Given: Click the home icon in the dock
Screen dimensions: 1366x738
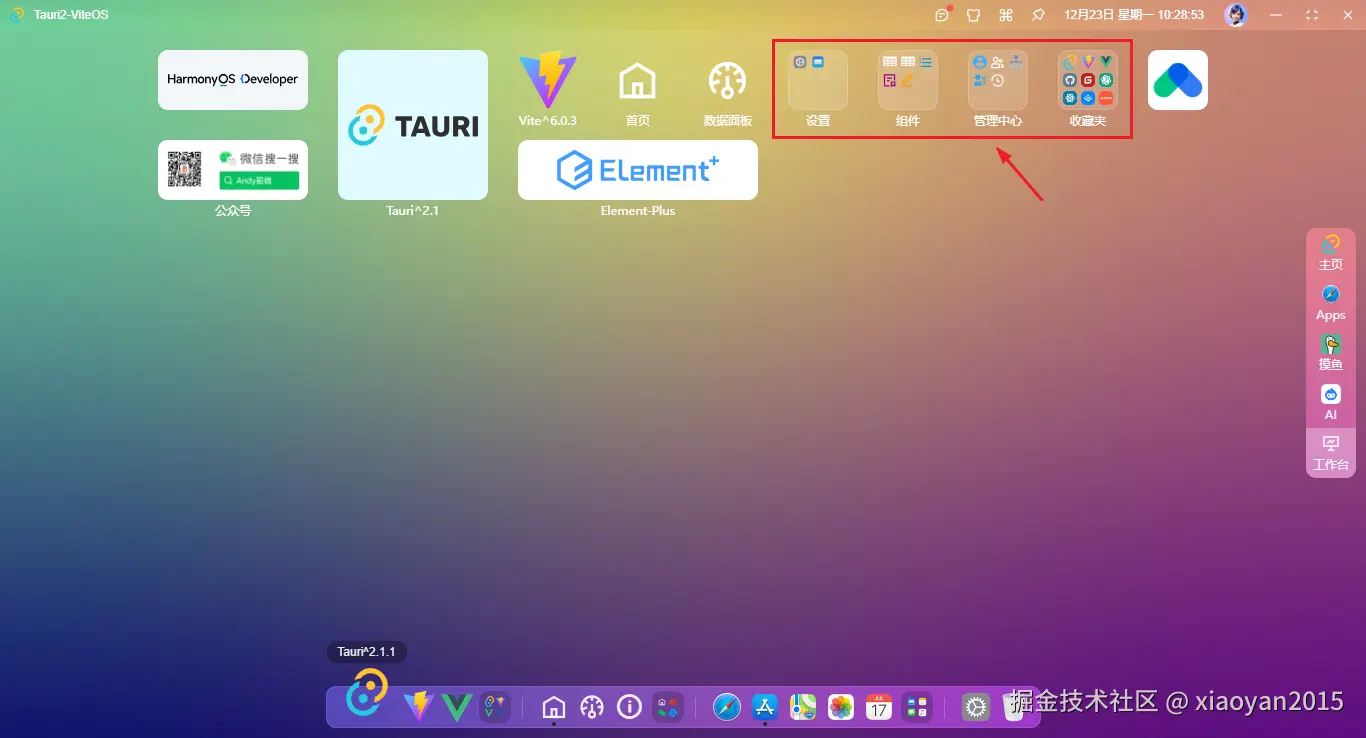Looking at the screenshot, I should pos(554,707).
